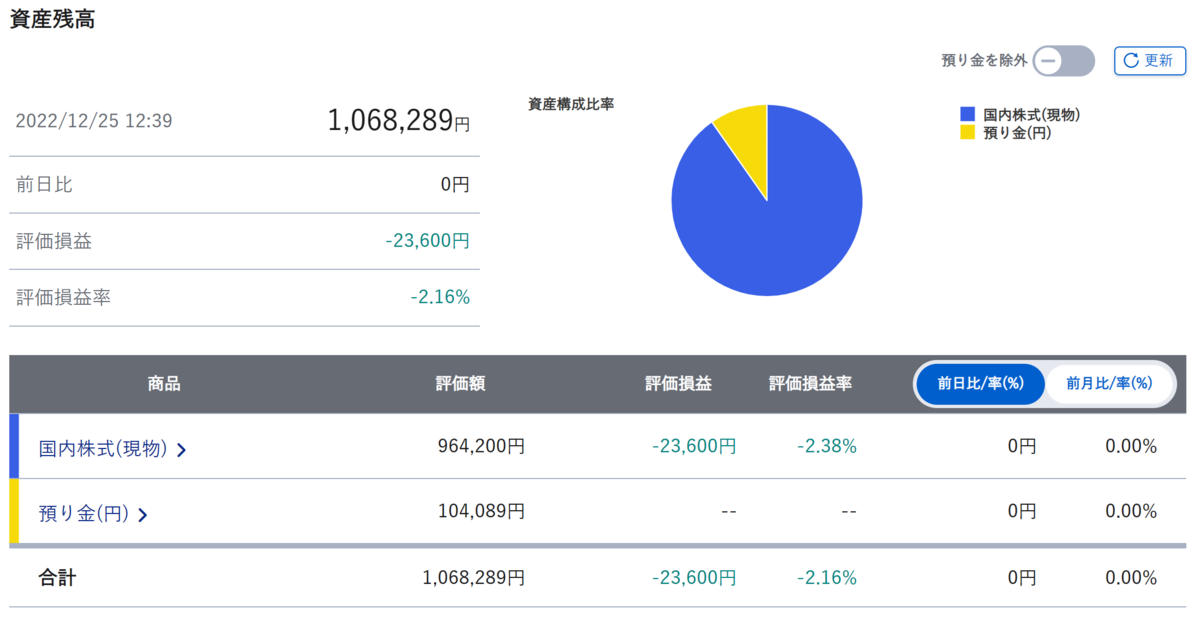This screenshot has width=1200, height=620.
Task: Click the 評価損益 column header in table
Action: coord(678,384)
